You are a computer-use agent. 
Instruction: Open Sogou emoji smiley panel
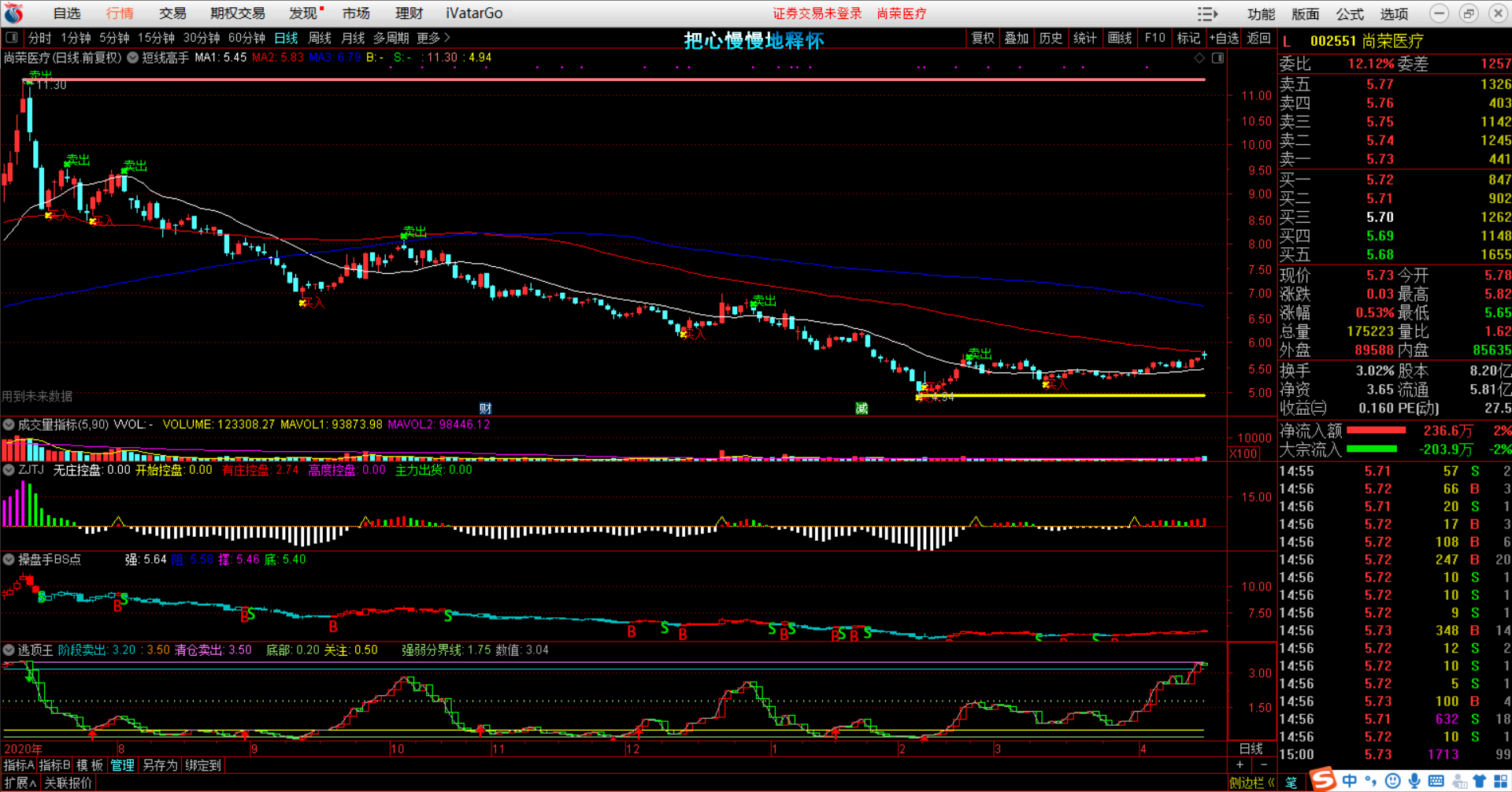click(x=1393, y=781)
